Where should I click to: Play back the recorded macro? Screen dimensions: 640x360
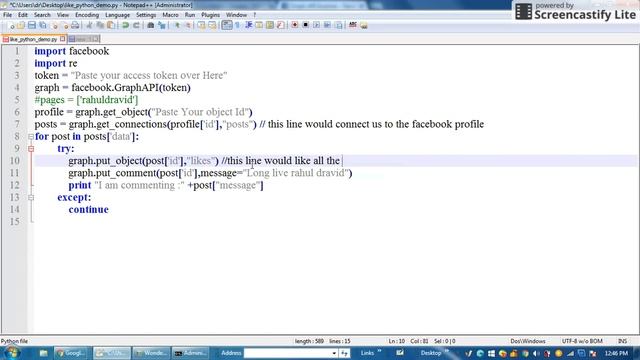point(316,25)
